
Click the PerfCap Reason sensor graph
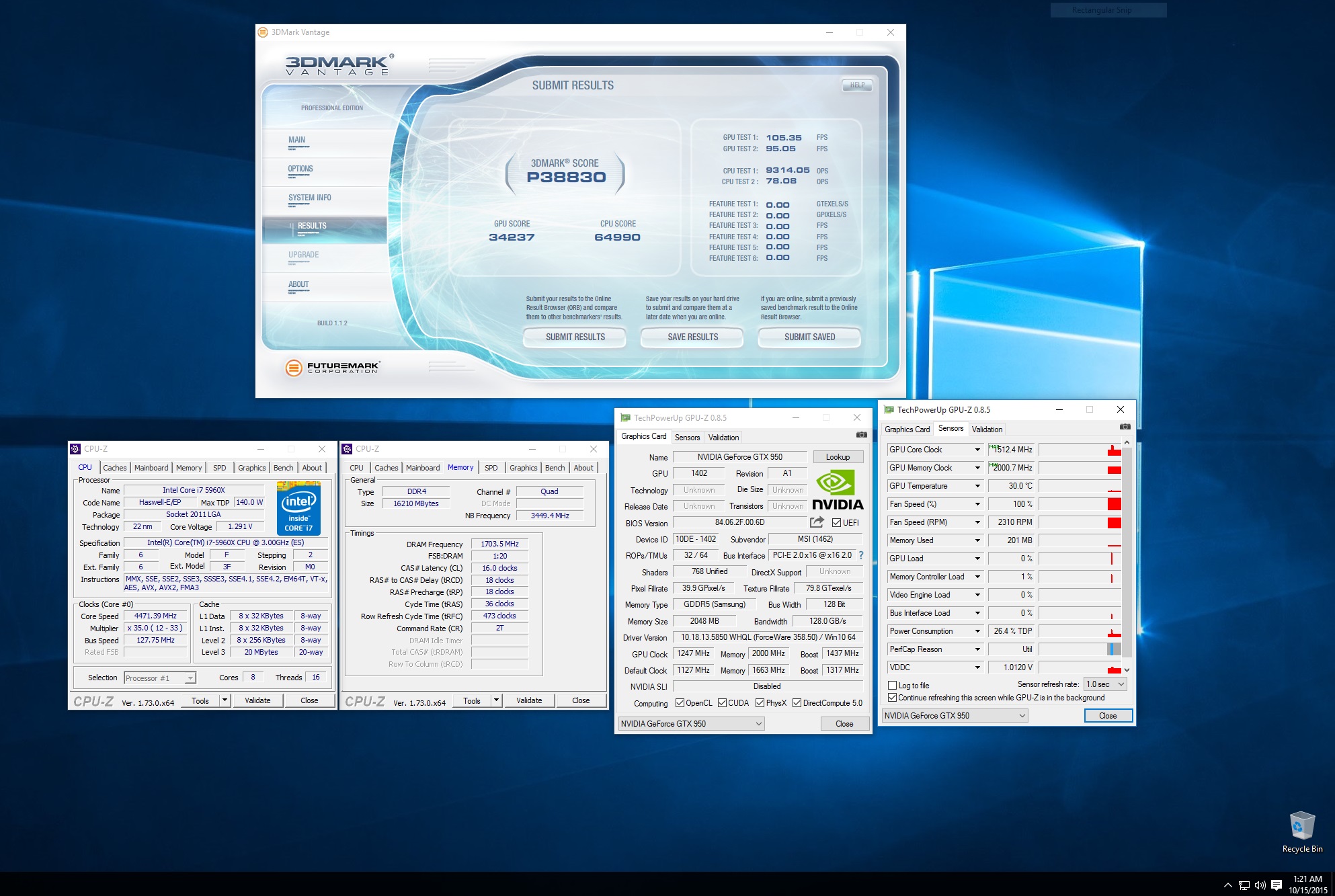pos(1080,649)
